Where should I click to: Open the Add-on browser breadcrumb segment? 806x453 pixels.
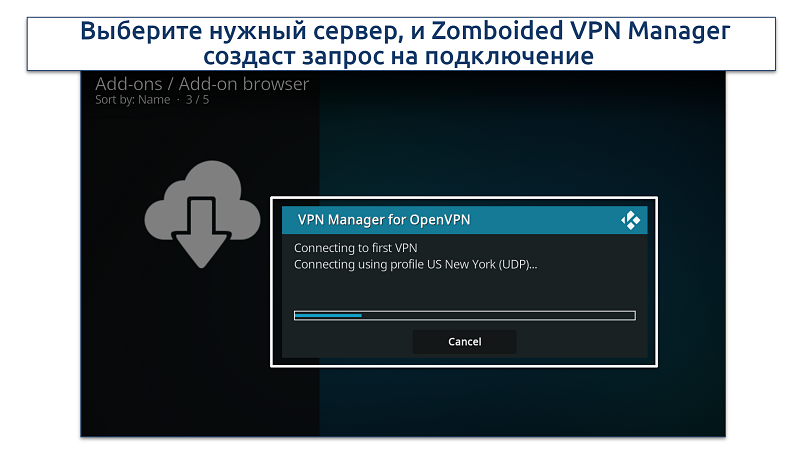pyautogui.click(x=244, y=84)
